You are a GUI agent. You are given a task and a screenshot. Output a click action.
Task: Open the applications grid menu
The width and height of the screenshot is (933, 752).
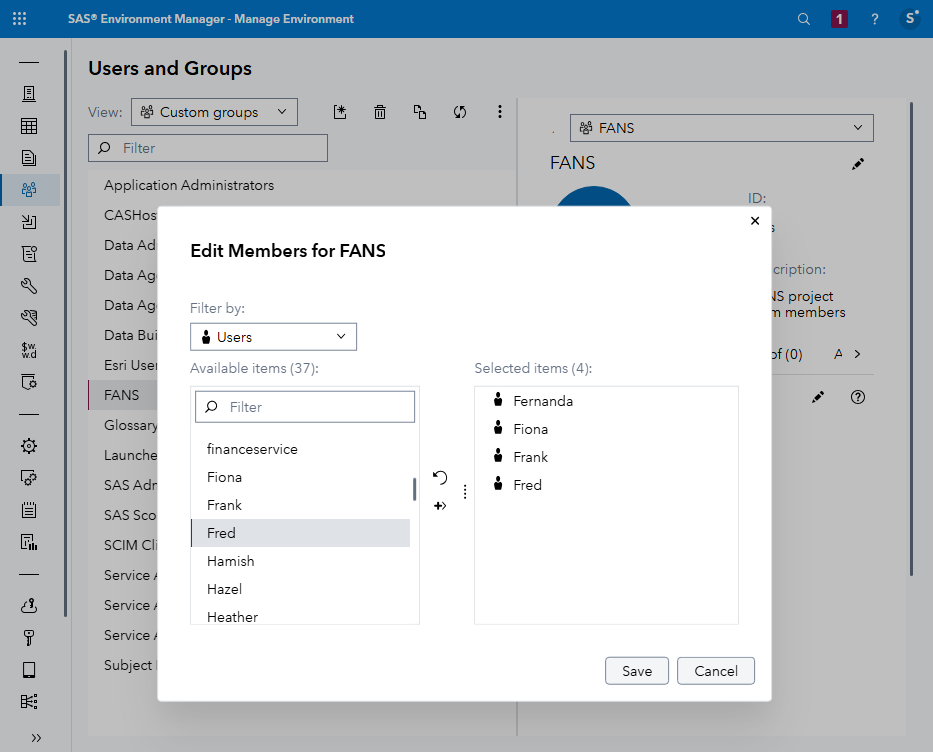[19, 18]
